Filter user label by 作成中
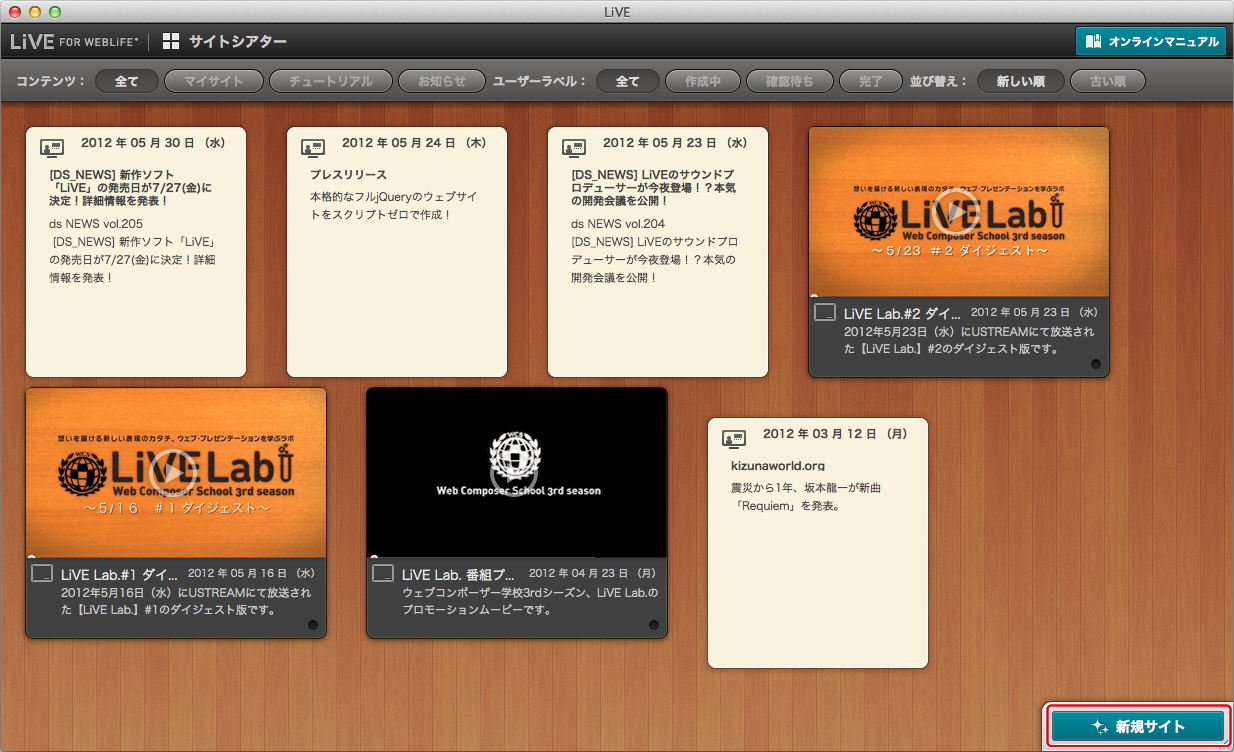Screen dimensions: 1234x752 (703, 81)
